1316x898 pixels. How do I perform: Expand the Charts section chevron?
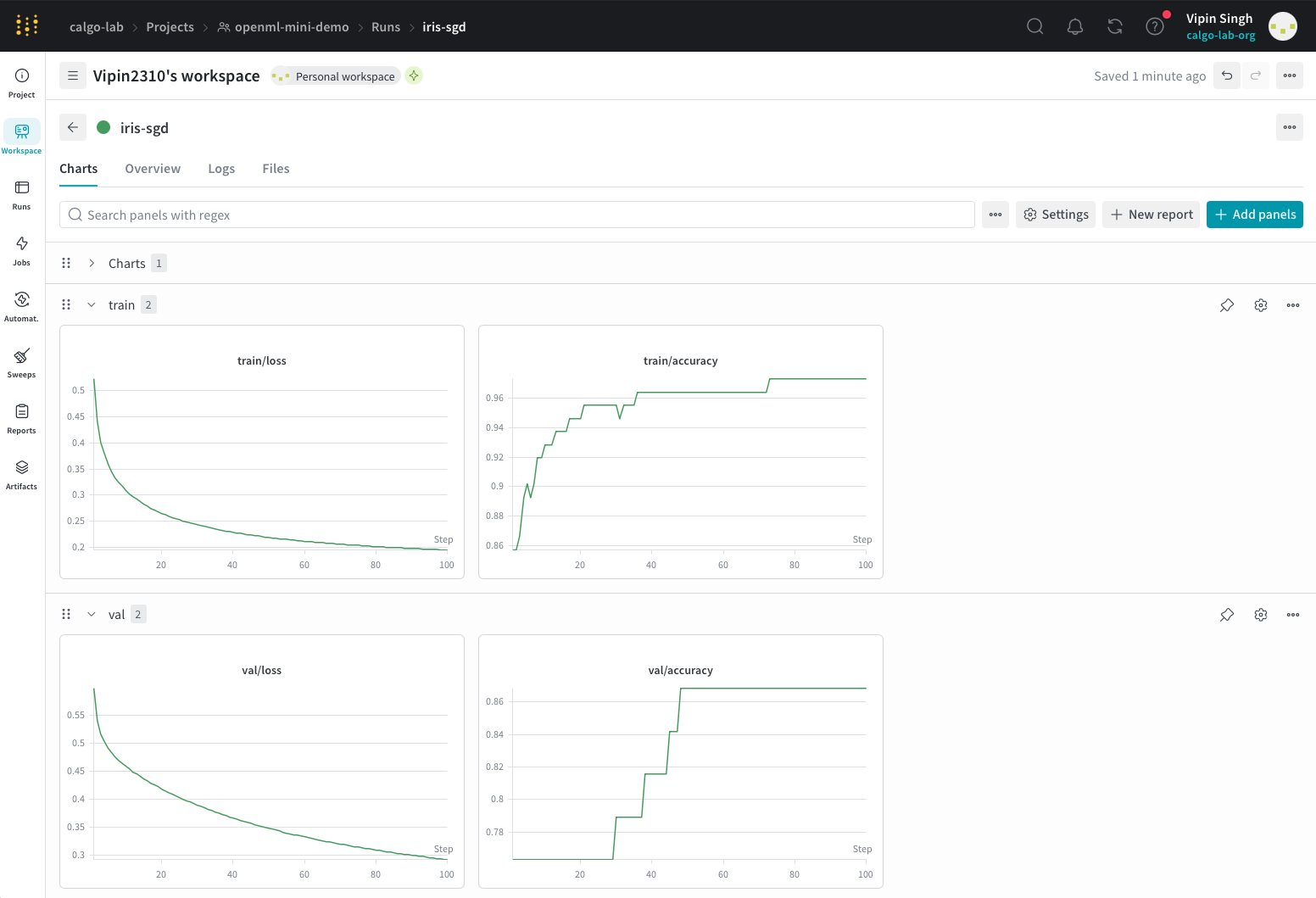tap(92, 263)
